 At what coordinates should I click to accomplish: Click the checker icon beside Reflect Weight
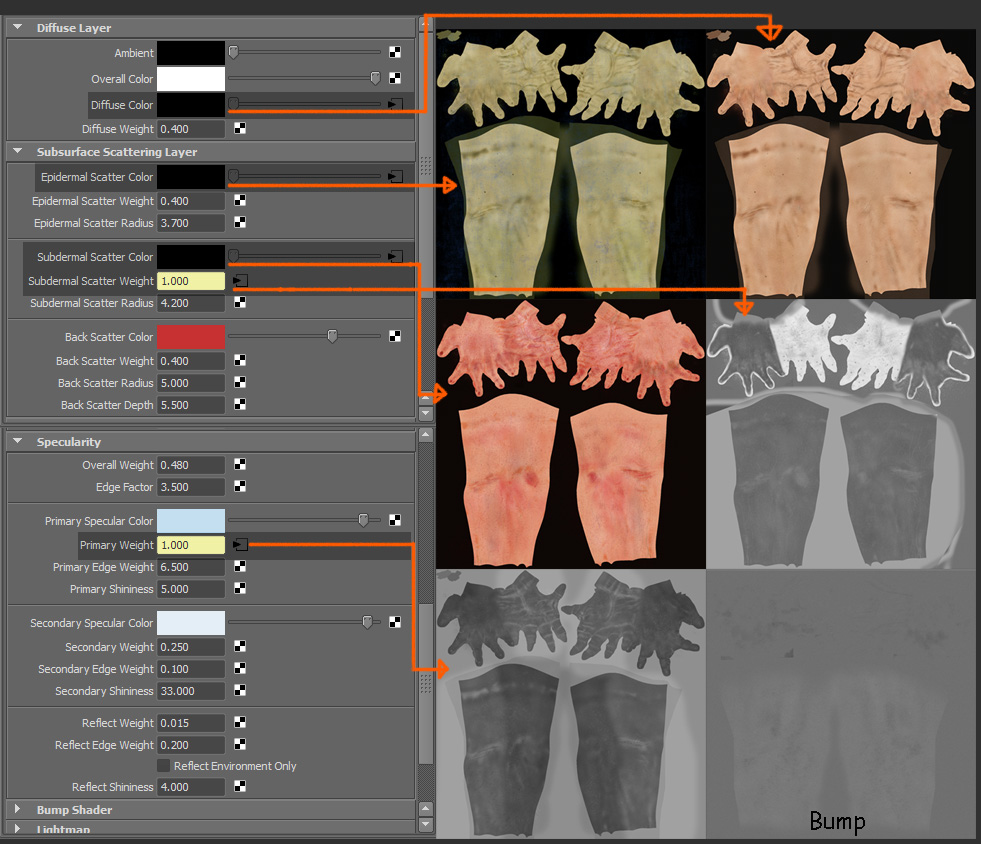(240, 723)
